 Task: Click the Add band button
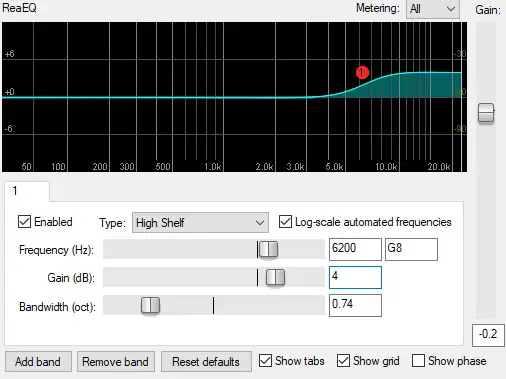coord(38,362)
